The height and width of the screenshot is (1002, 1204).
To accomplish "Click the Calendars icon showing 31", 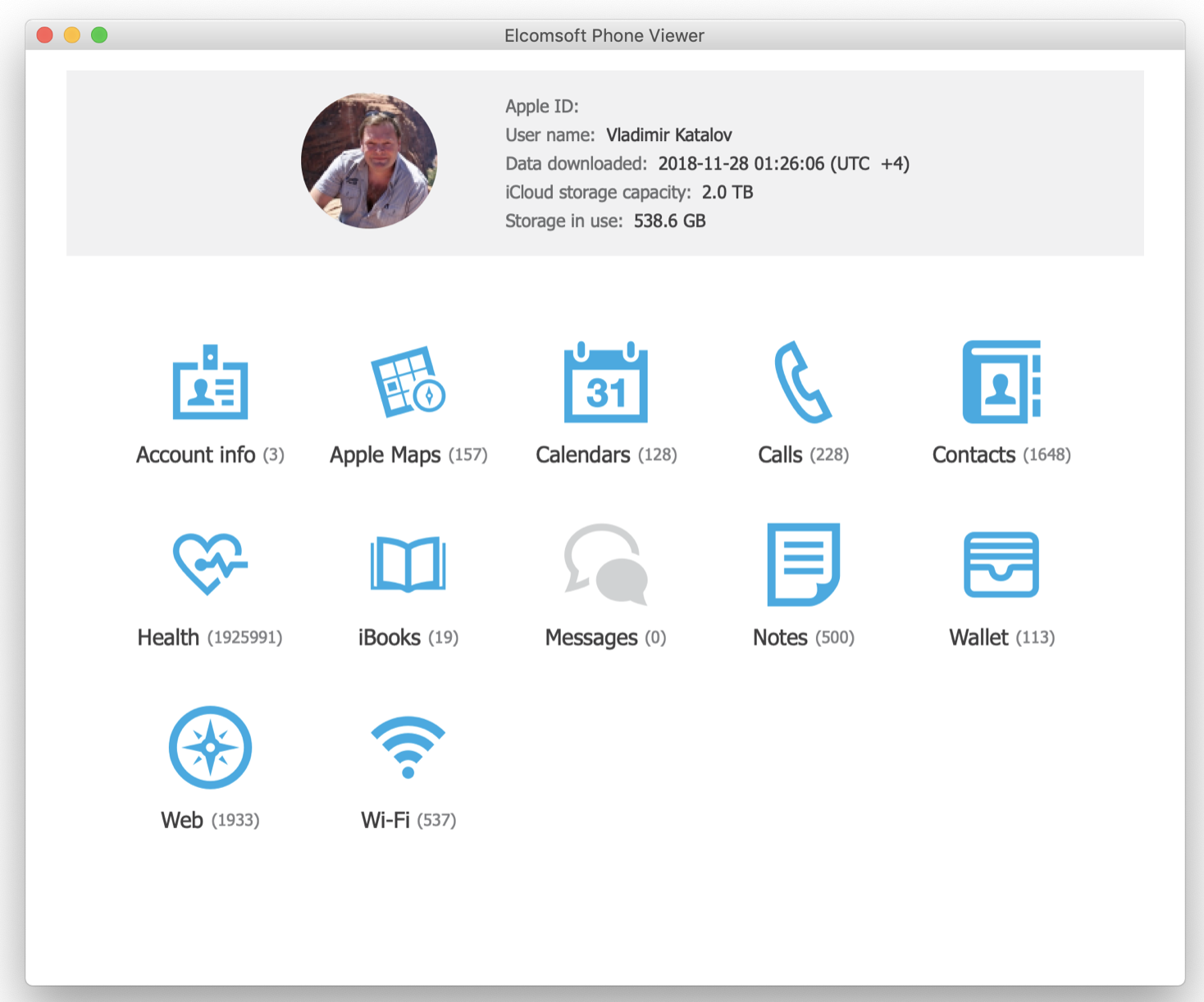I will pyautogui.click(x=605, y=382).
